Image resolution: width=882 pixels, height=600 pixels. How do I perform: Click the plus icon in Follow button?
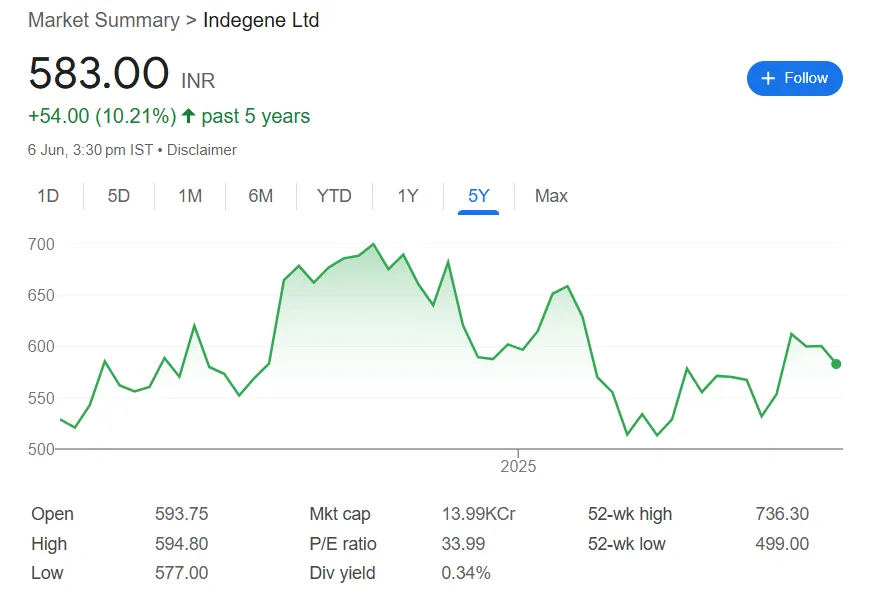click(x=768, y=78)
